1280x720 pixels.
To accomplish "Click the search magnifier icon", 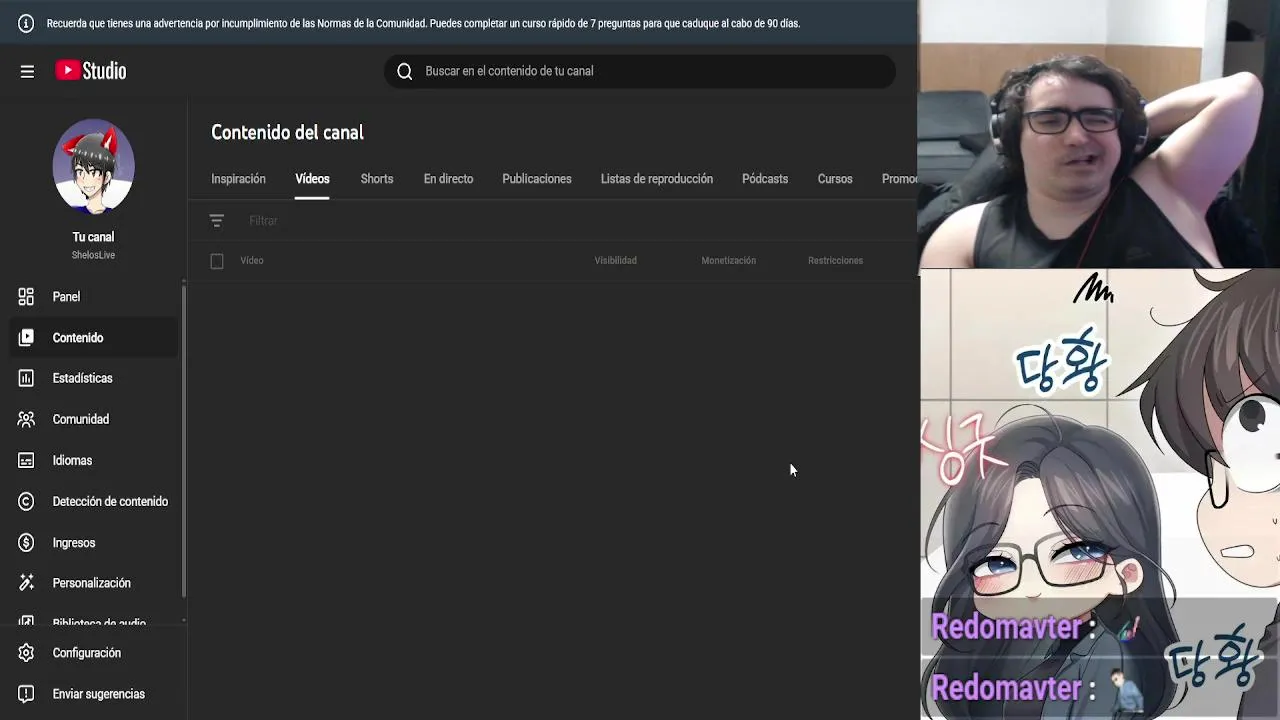I will [404, 71].
